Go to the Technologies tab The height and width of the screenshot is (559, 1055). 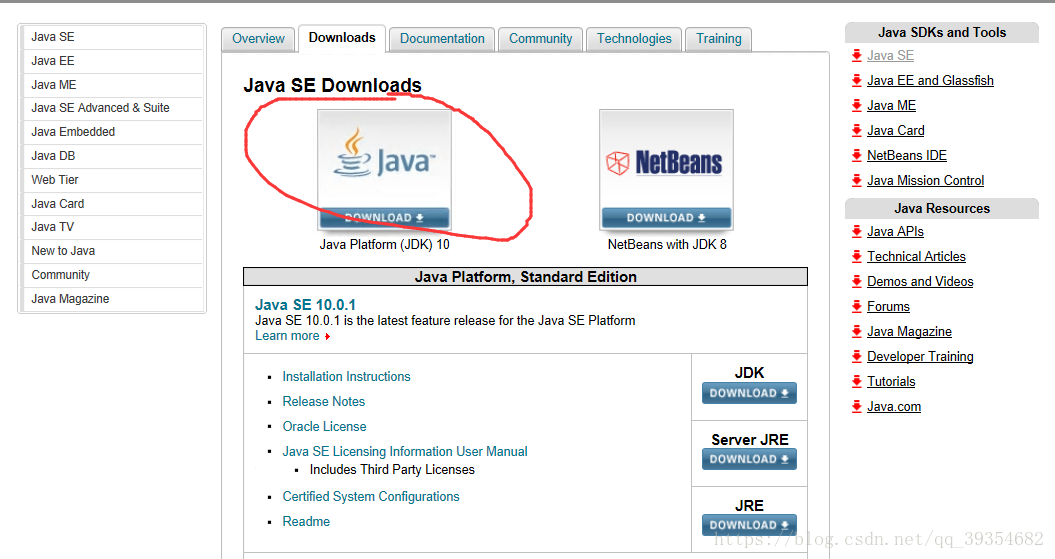(634, 39)
